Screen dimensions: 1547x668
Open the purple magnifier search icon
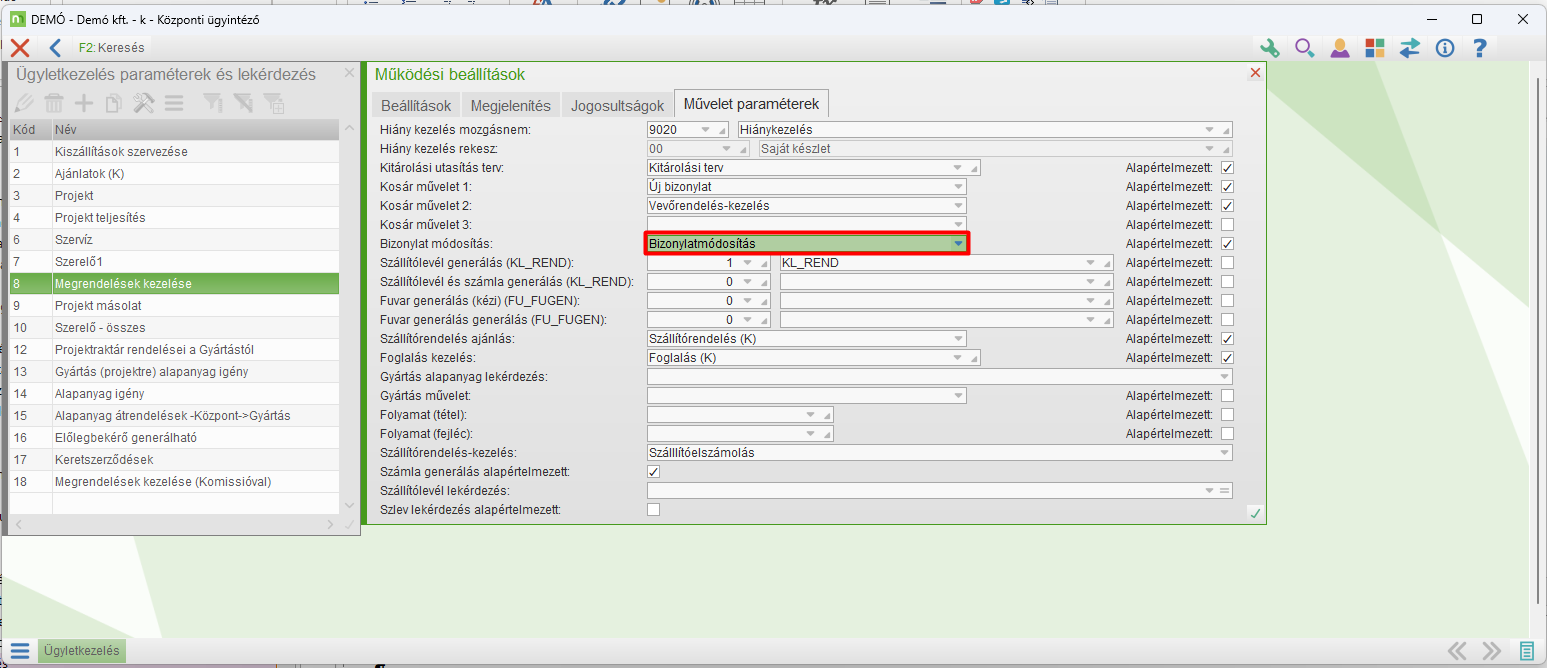[x=1304, y=47]
